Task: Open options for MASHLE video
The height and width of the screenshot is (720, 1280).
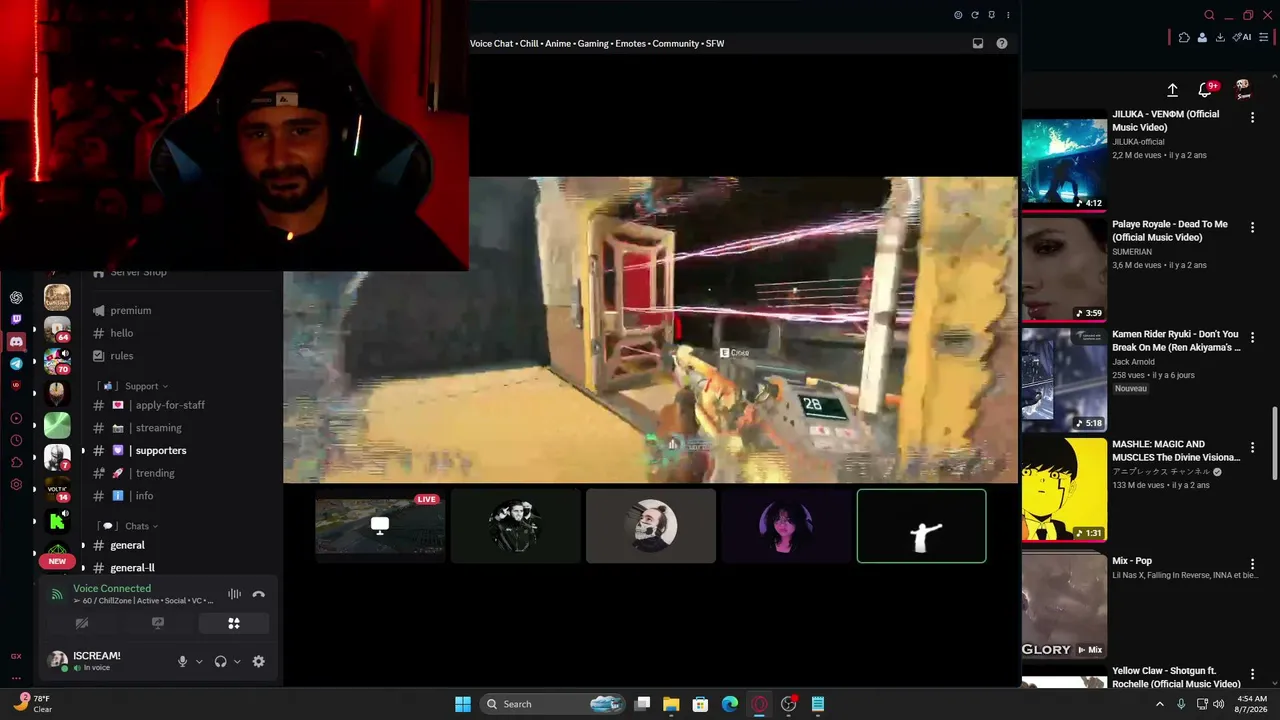Action: pos(1252,447)
